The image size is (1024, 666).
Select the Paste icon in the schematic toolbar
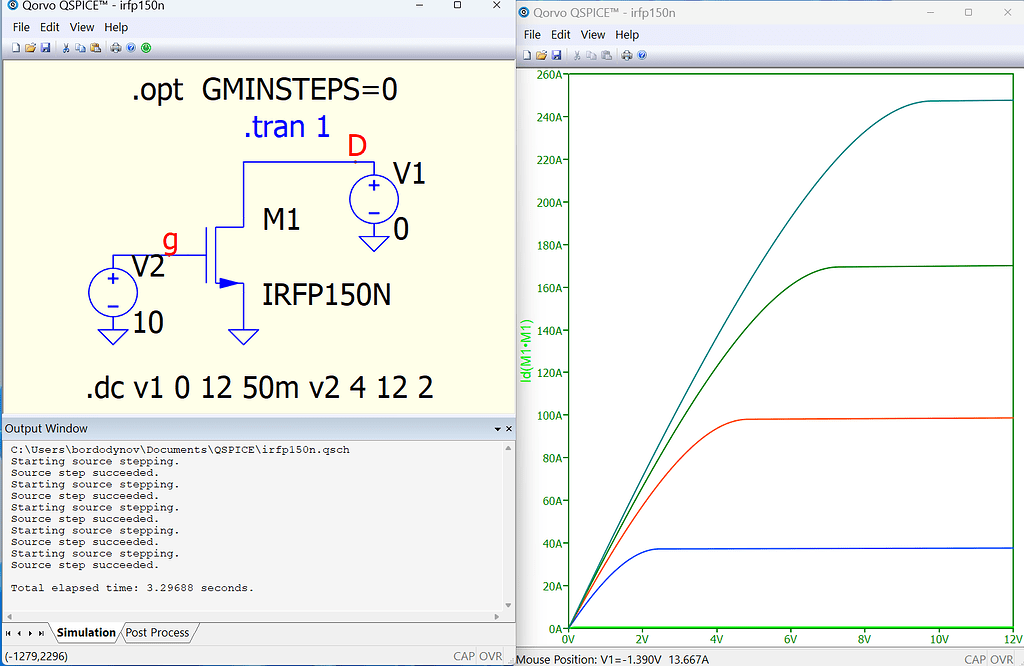(x=96, y=47)
